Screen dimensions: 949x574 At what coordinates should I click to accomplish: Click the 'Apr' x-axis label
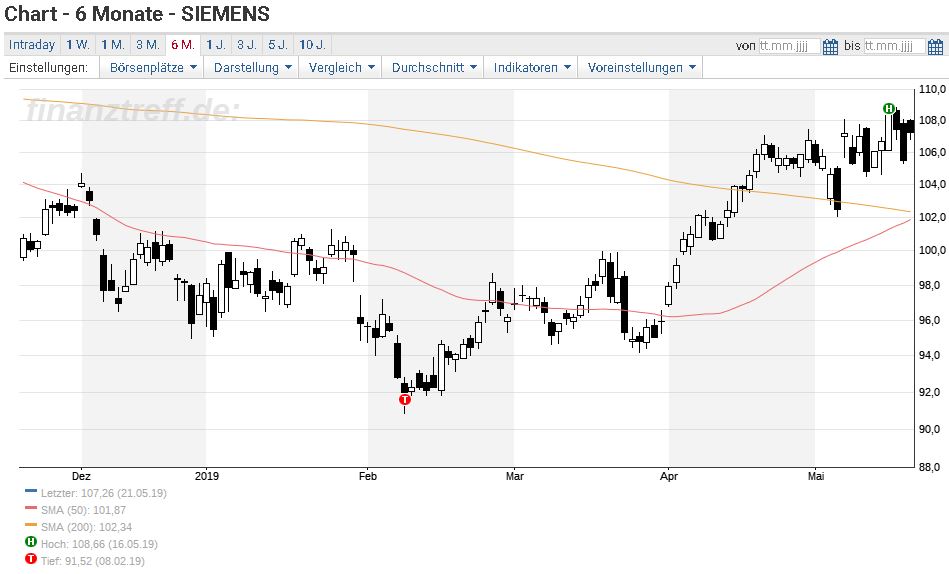point(669,476)
